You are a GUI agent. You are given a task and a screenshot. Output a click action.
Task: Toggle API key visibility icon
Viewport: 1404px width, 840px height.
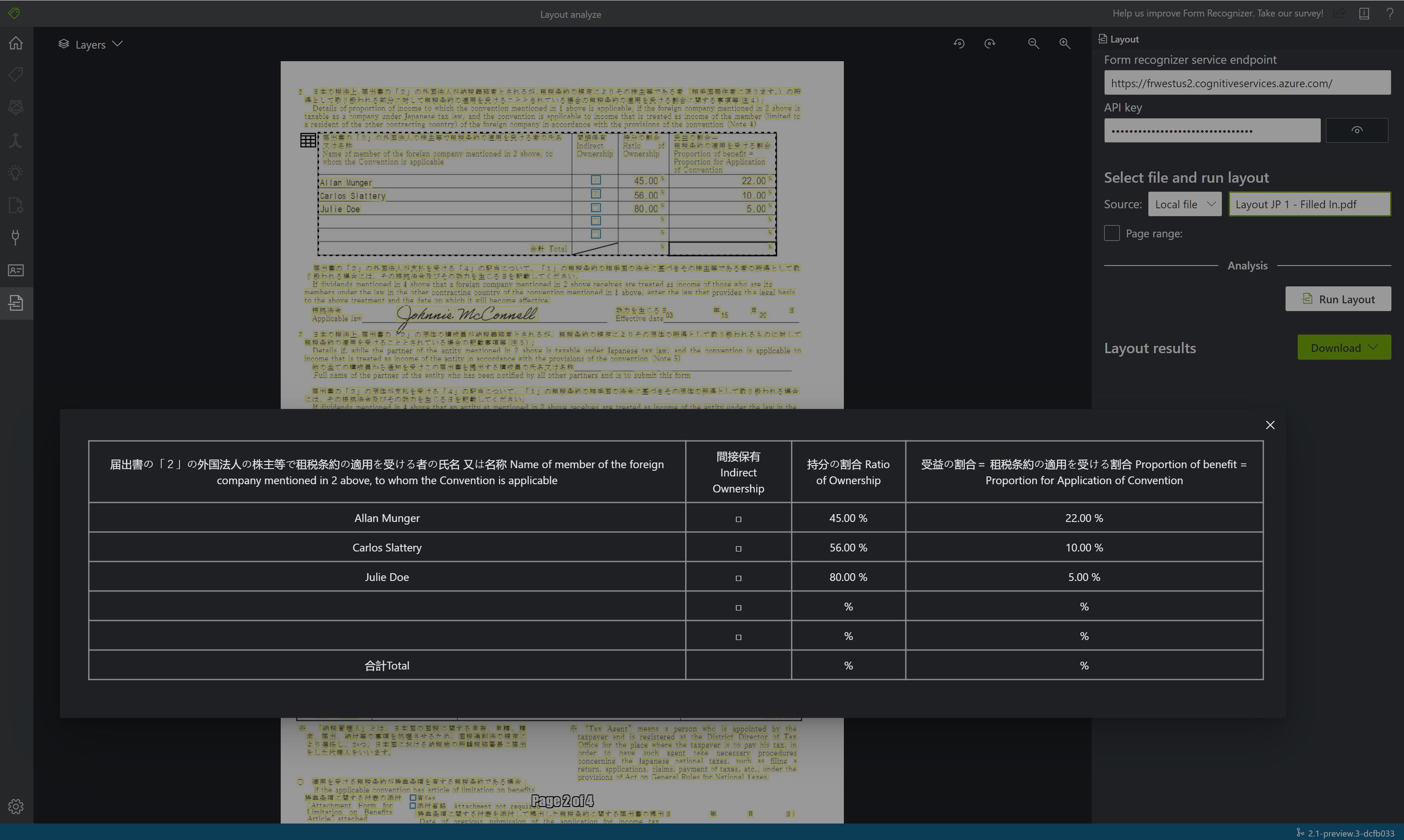tap(1357, 130)
